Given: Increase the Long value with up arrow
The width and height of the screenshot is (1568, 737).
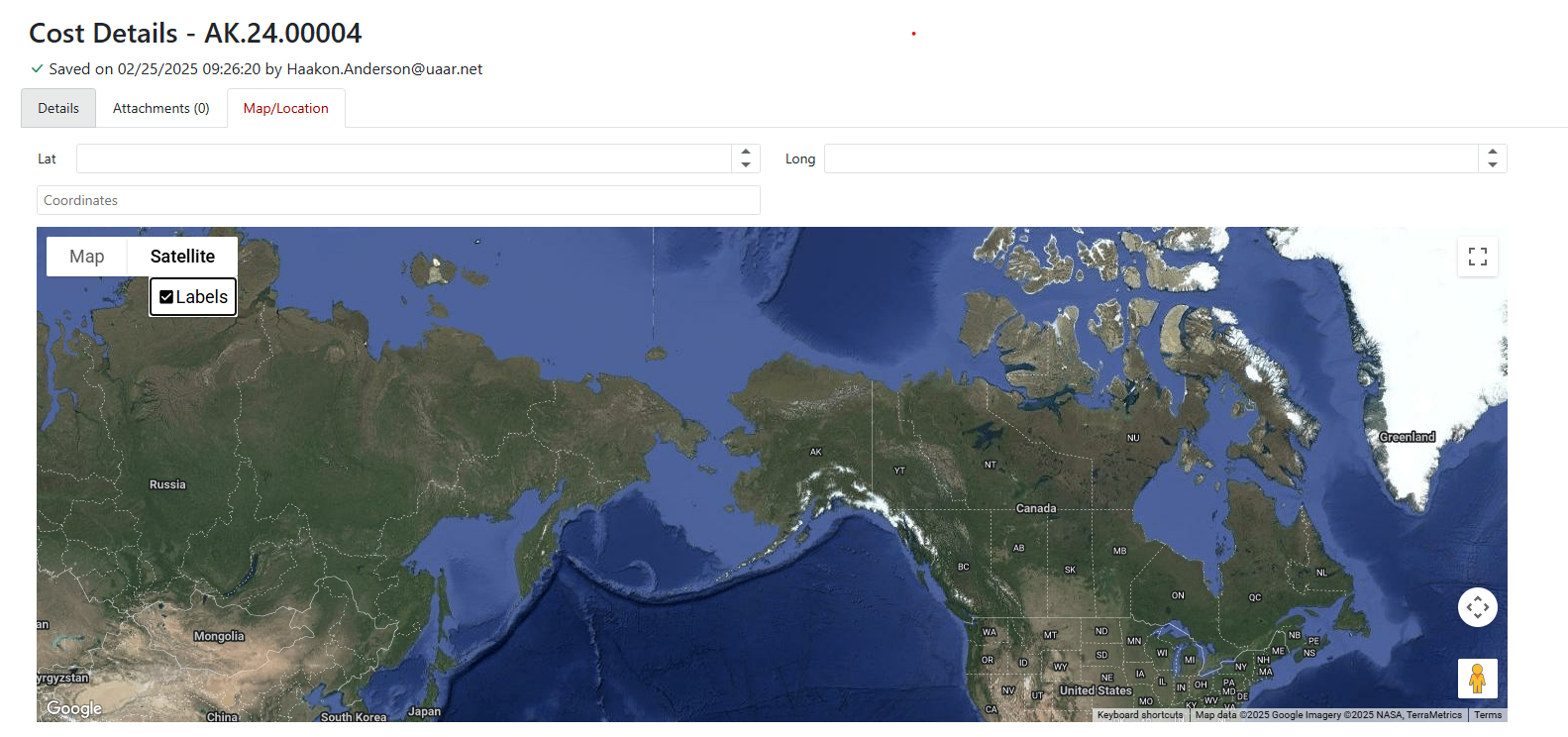Looking at the screenshot, I should pyautogui.click(x=1492, y=153).
